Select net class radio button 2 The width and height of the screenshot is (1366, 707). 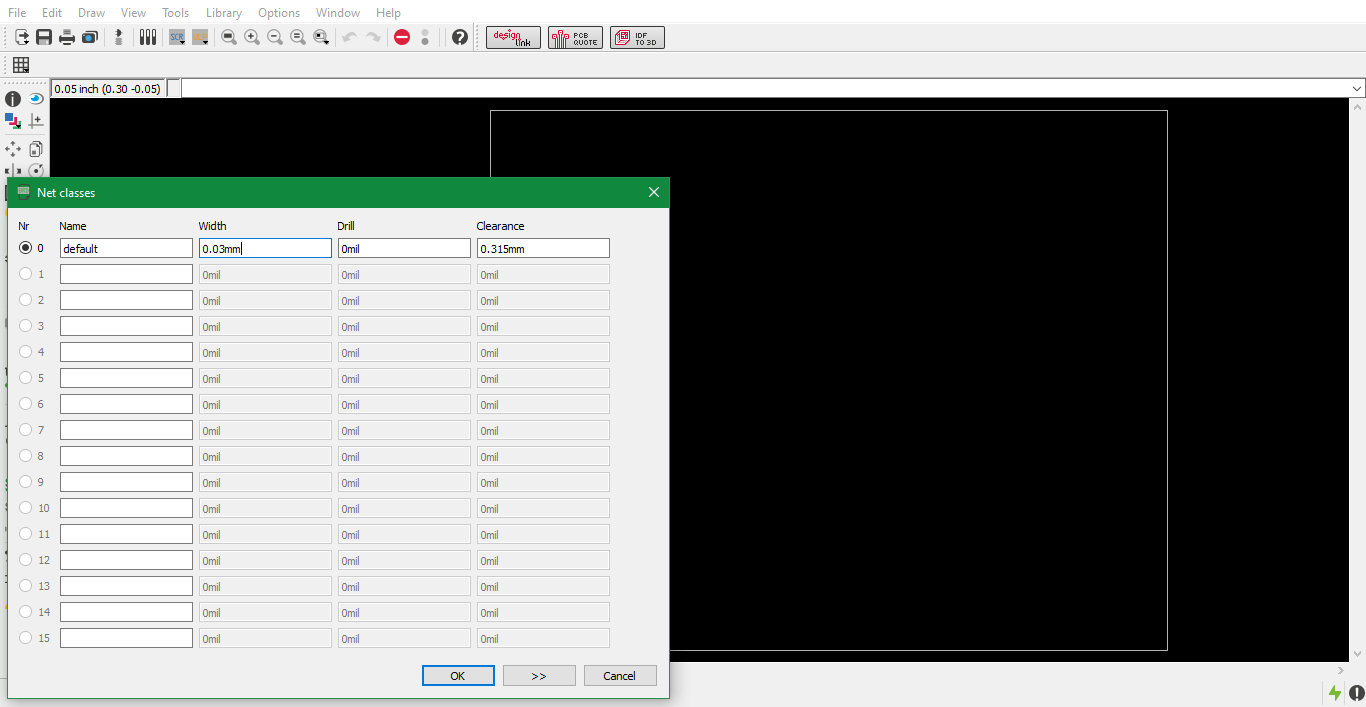[x=26, y=300]
